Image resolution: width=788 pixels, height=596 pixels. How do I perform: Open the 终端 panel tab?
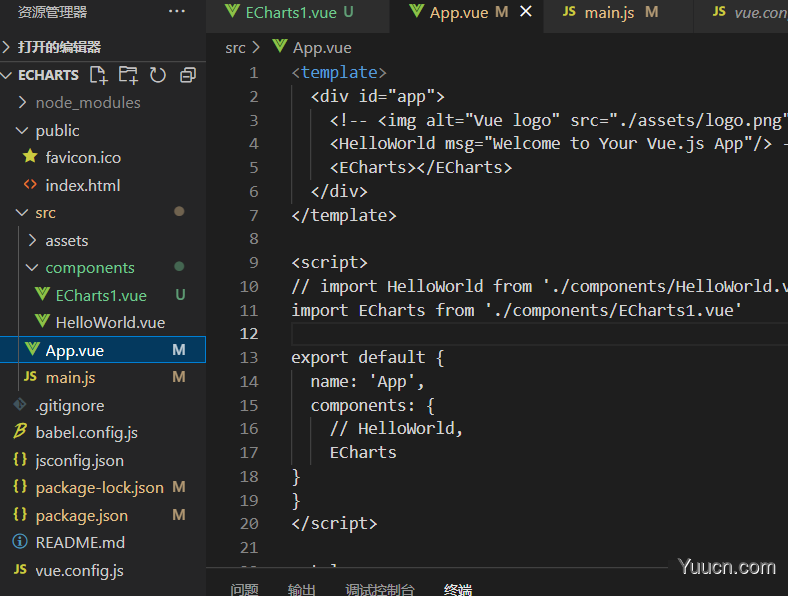click(458, 589)
